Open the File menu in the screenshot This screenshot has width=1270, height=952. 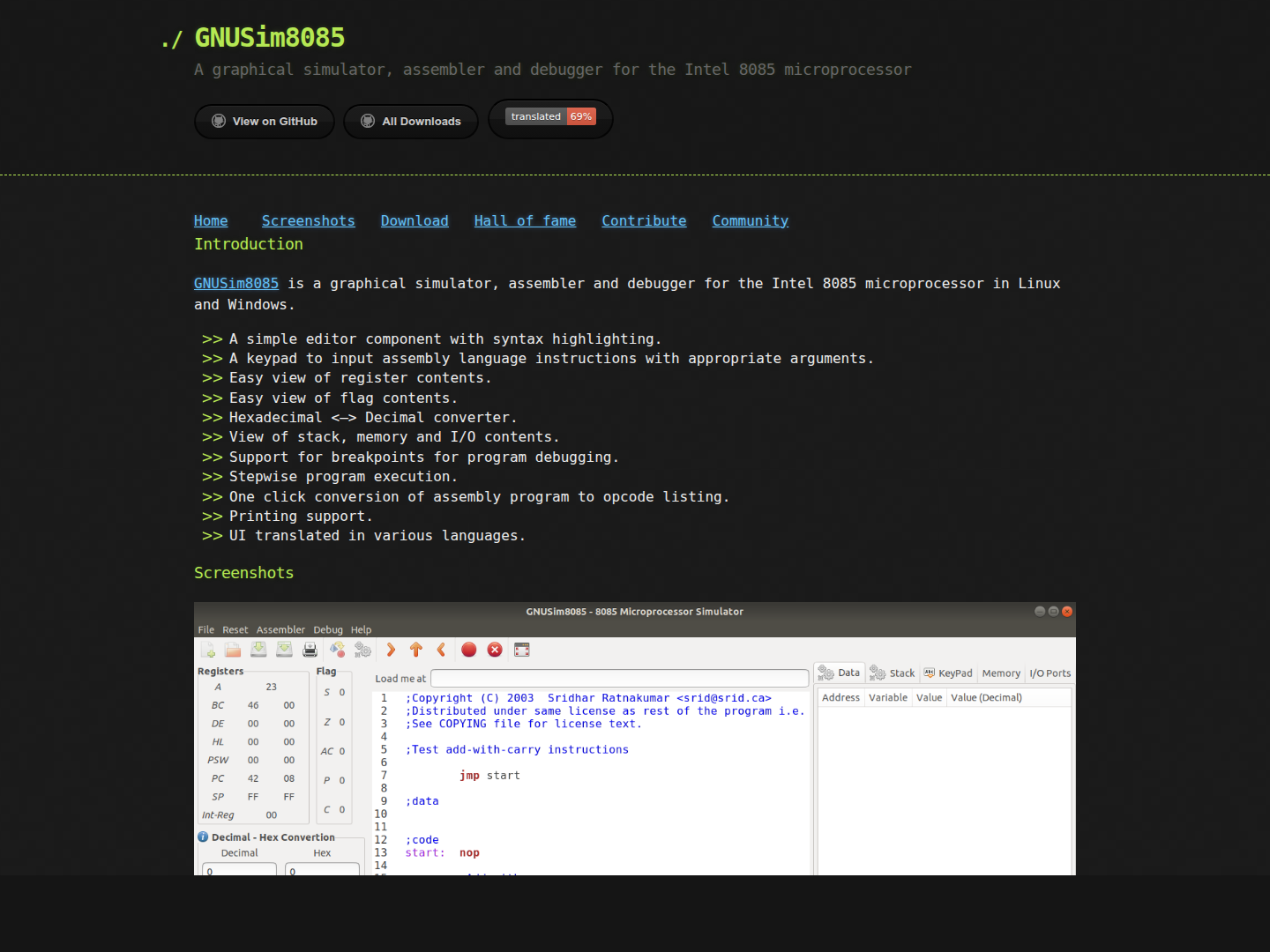click(x=206, y=630)
